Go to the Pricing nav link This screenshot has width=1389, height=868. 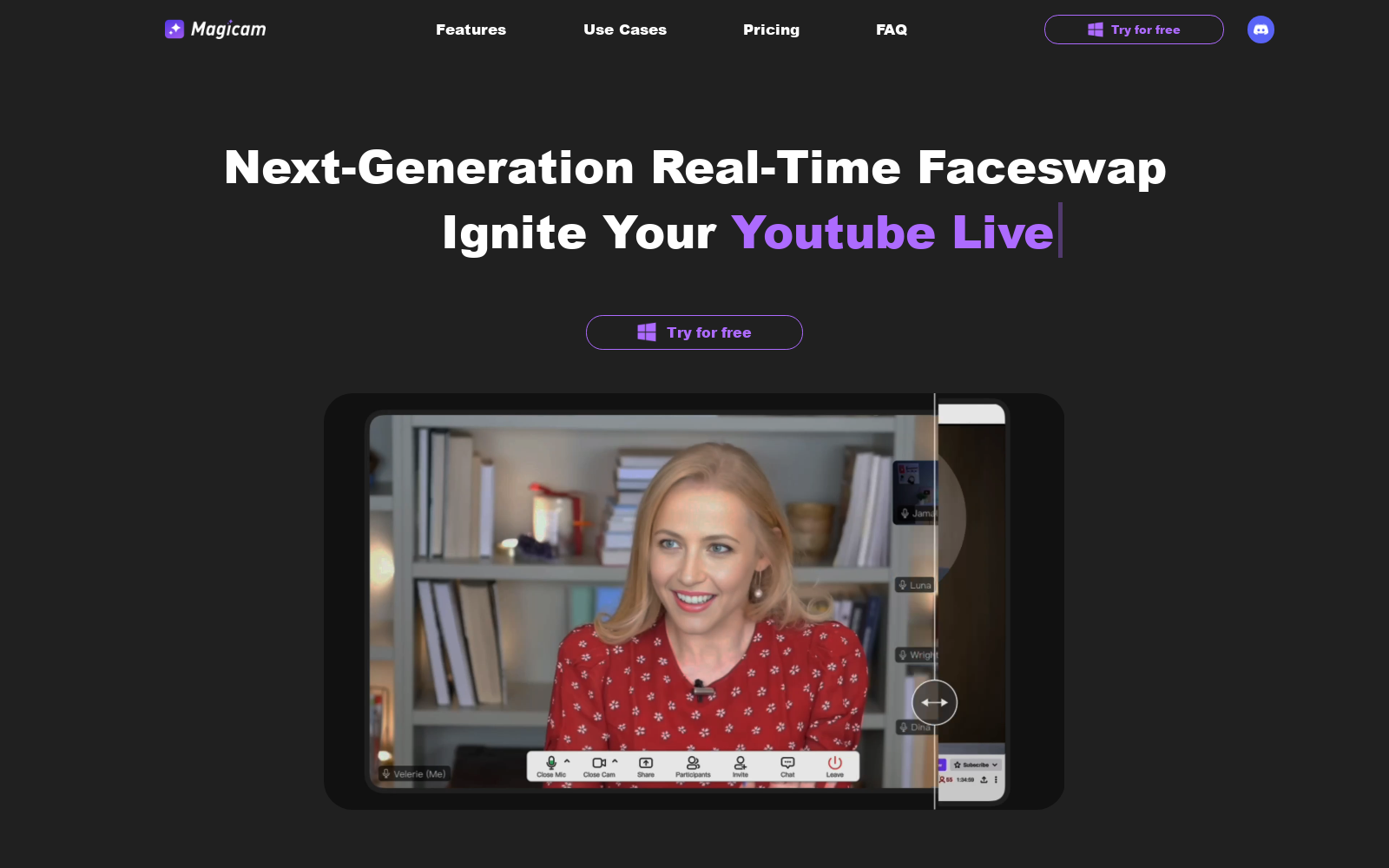click(771, 30)
